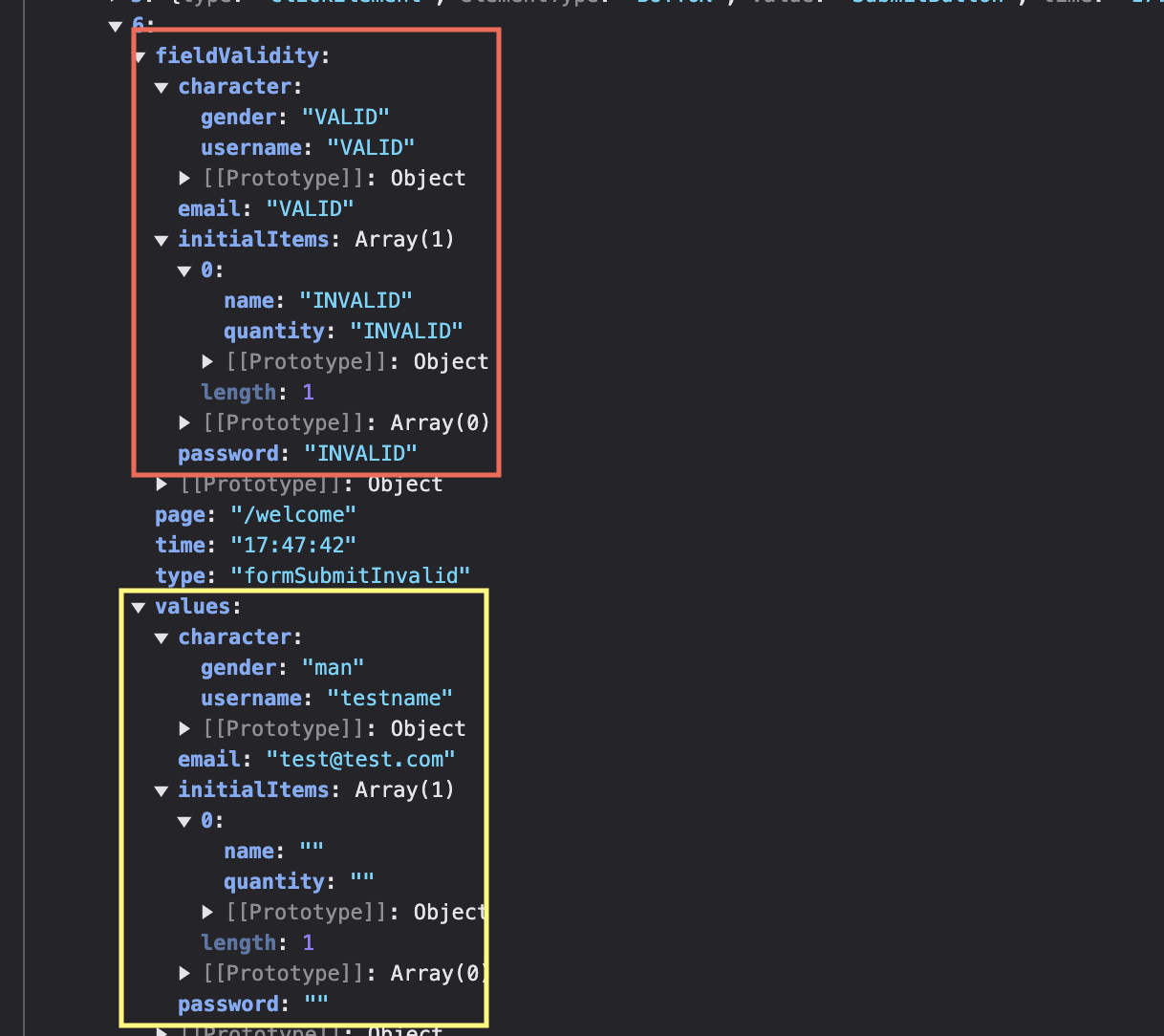
Task: Click the "testname" username value
Action: coord(390,699)
